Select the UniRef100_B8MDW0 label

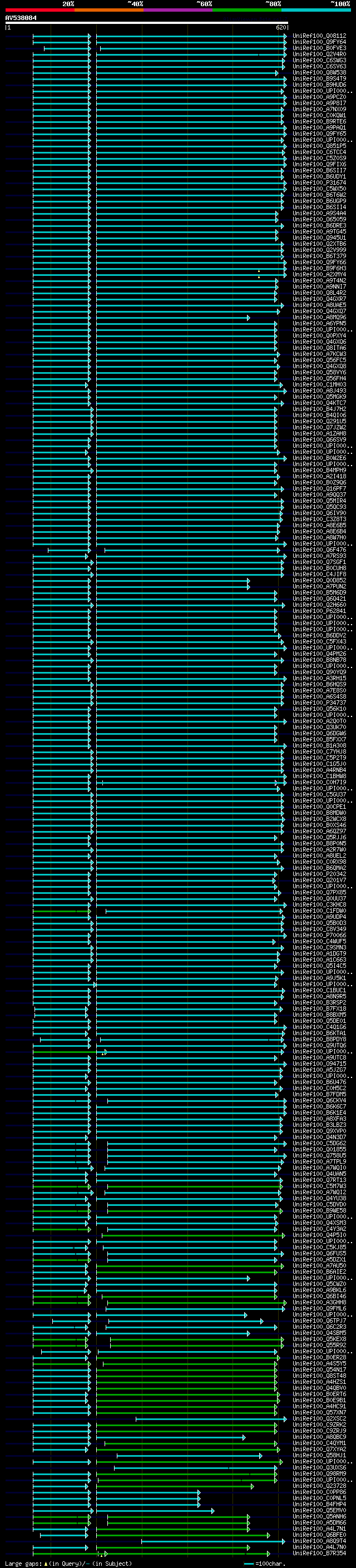click(319, 813)
